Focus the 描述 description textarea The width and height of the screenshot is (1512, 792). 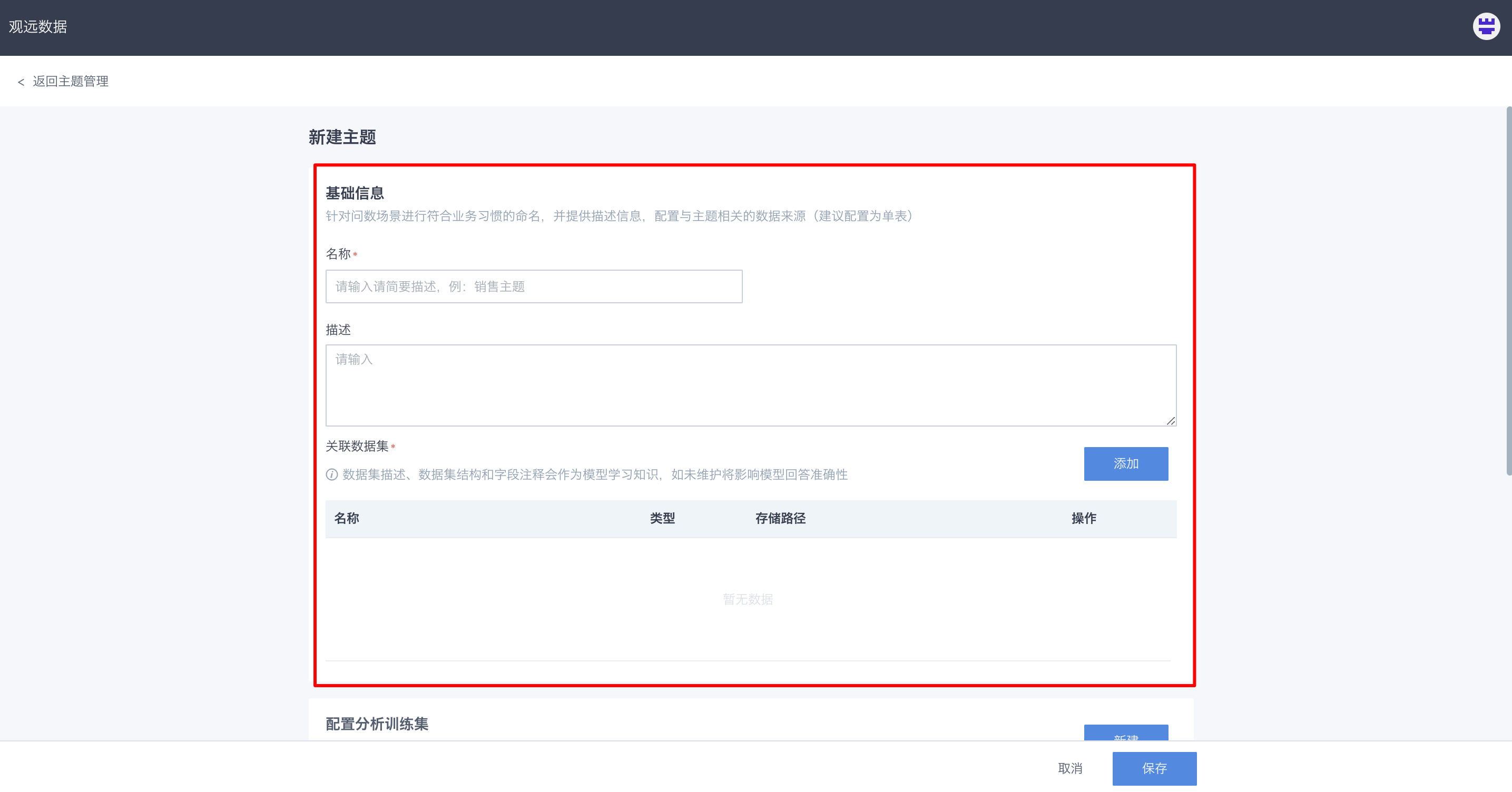[751, 385]
